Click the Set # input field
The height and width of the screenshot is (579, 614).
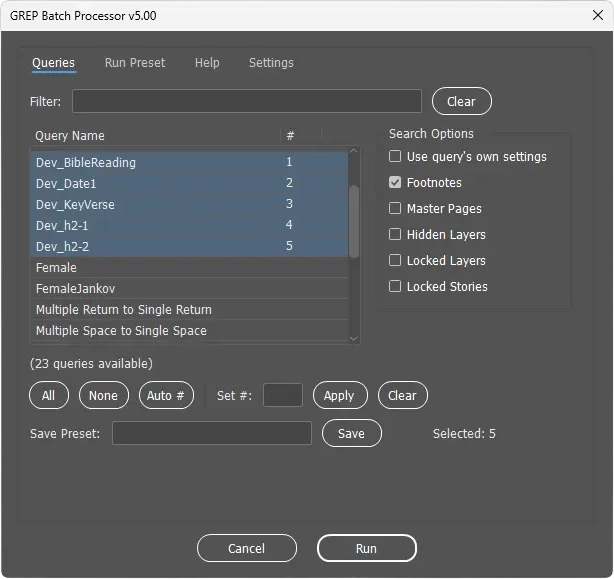tap(283, 395)
